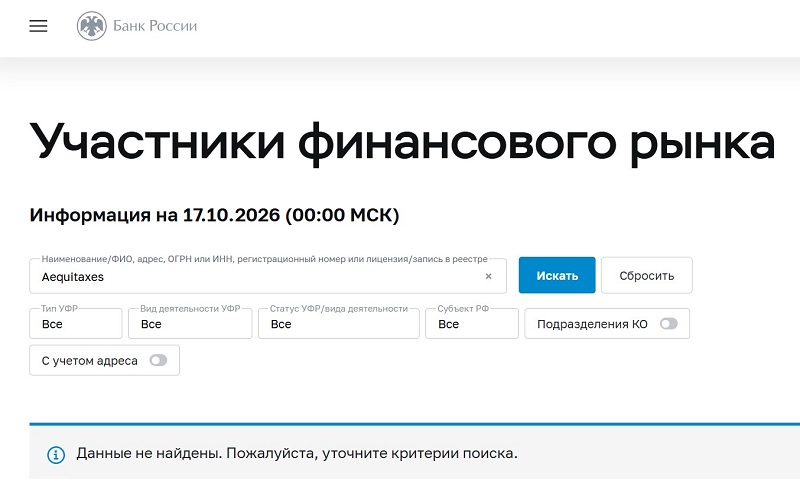
Task: Click the Информация на 17.10.2026 date text
Action: [214, 215]
